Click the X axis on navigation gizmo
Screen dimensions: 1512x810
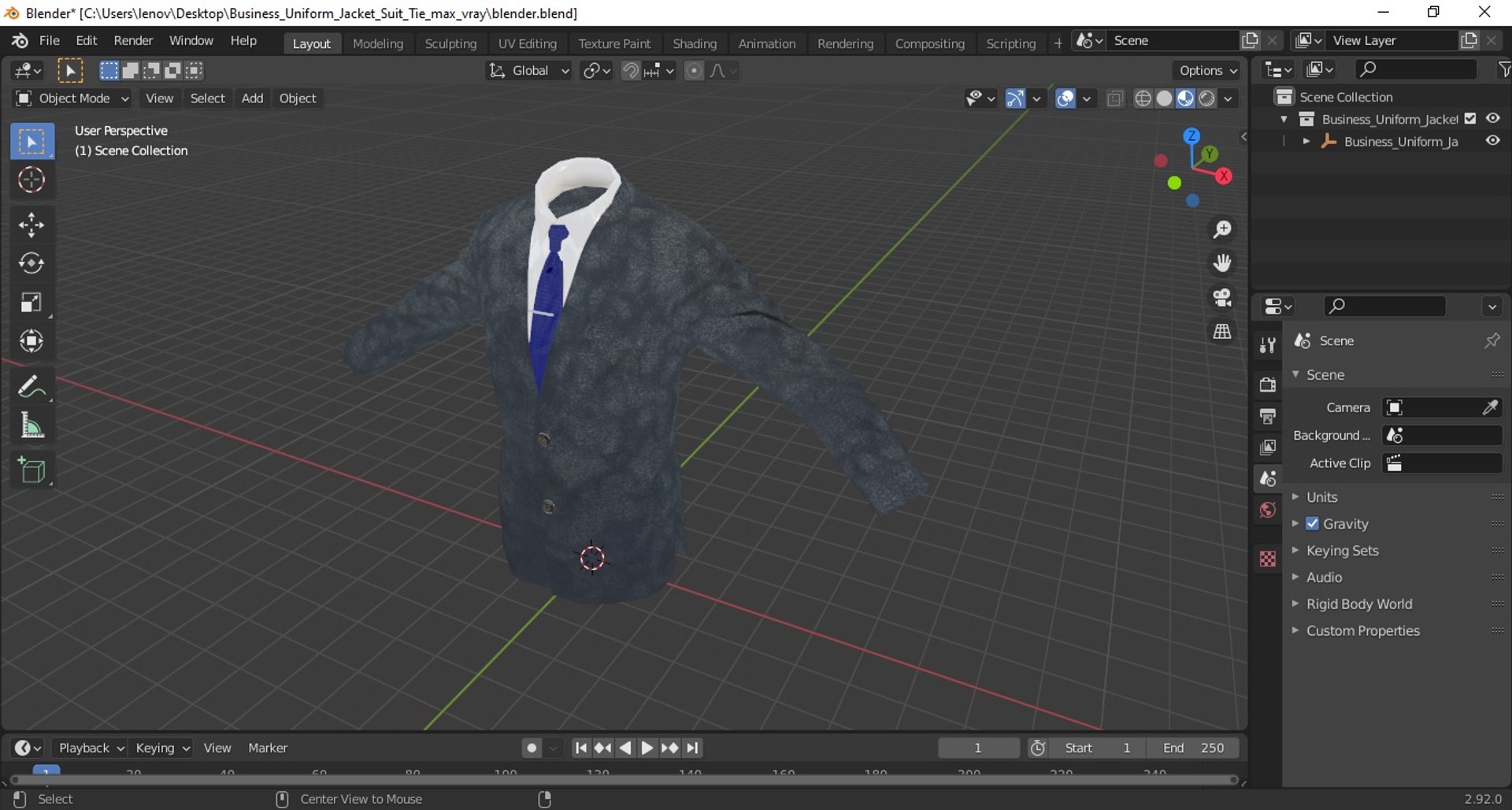coord(1223,176)
